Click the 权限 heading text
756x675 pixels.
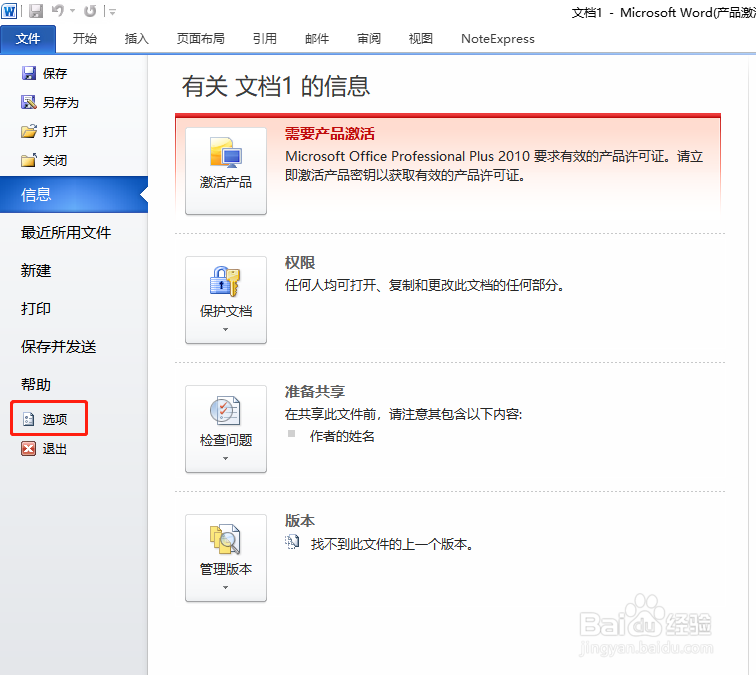click(x=300, y=262)
